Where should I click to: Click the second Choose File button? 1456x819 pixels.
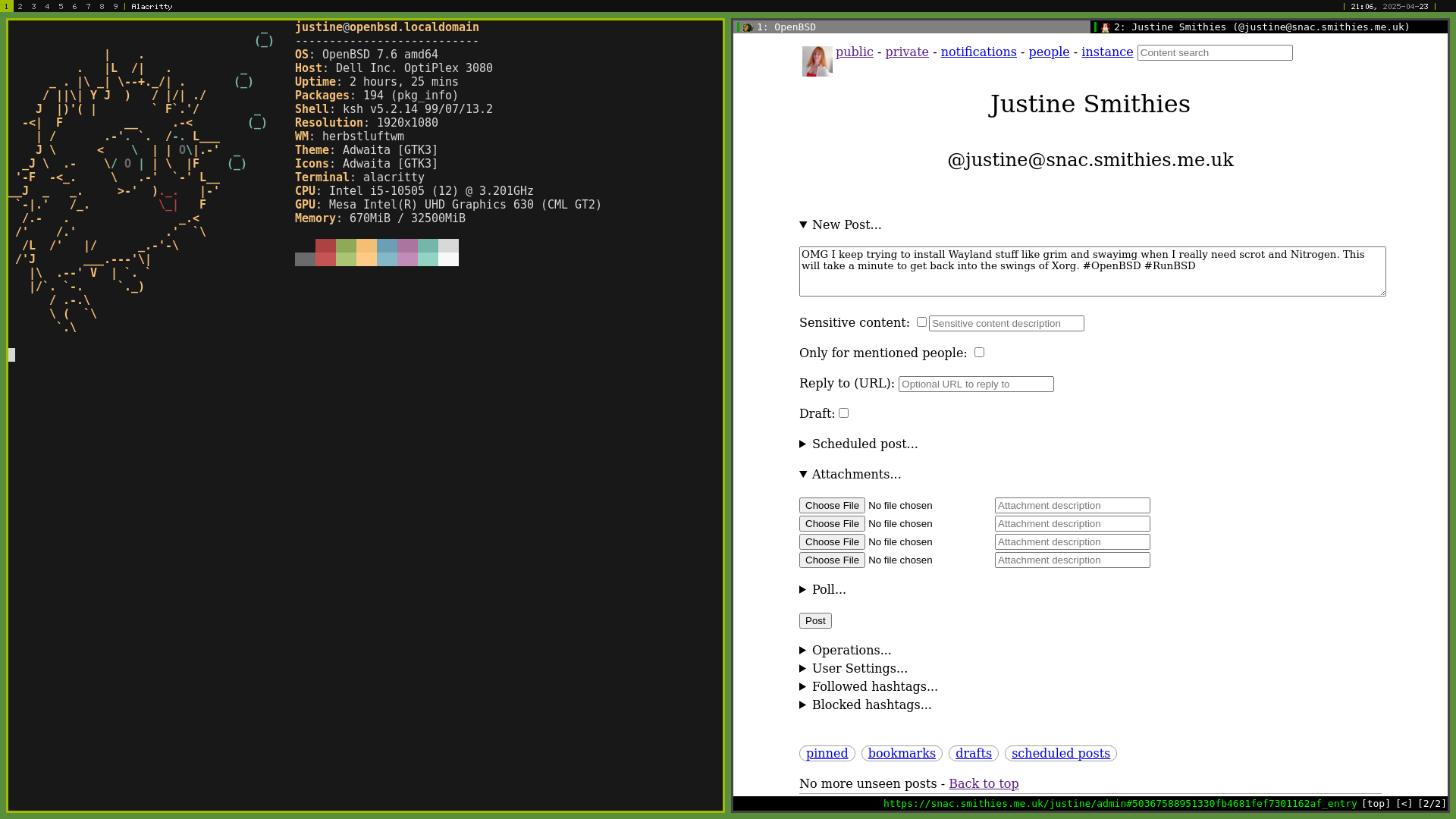(x=832, y=523)
